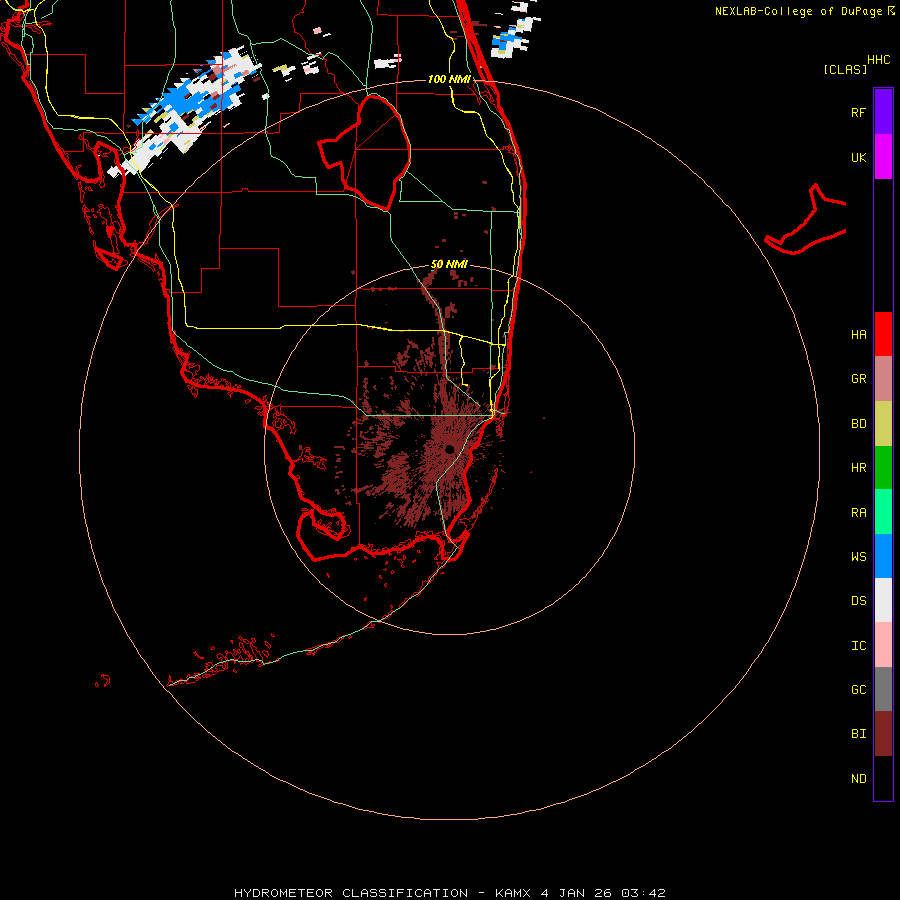
Task: Click the RA legend label
Action: (858, 512)
